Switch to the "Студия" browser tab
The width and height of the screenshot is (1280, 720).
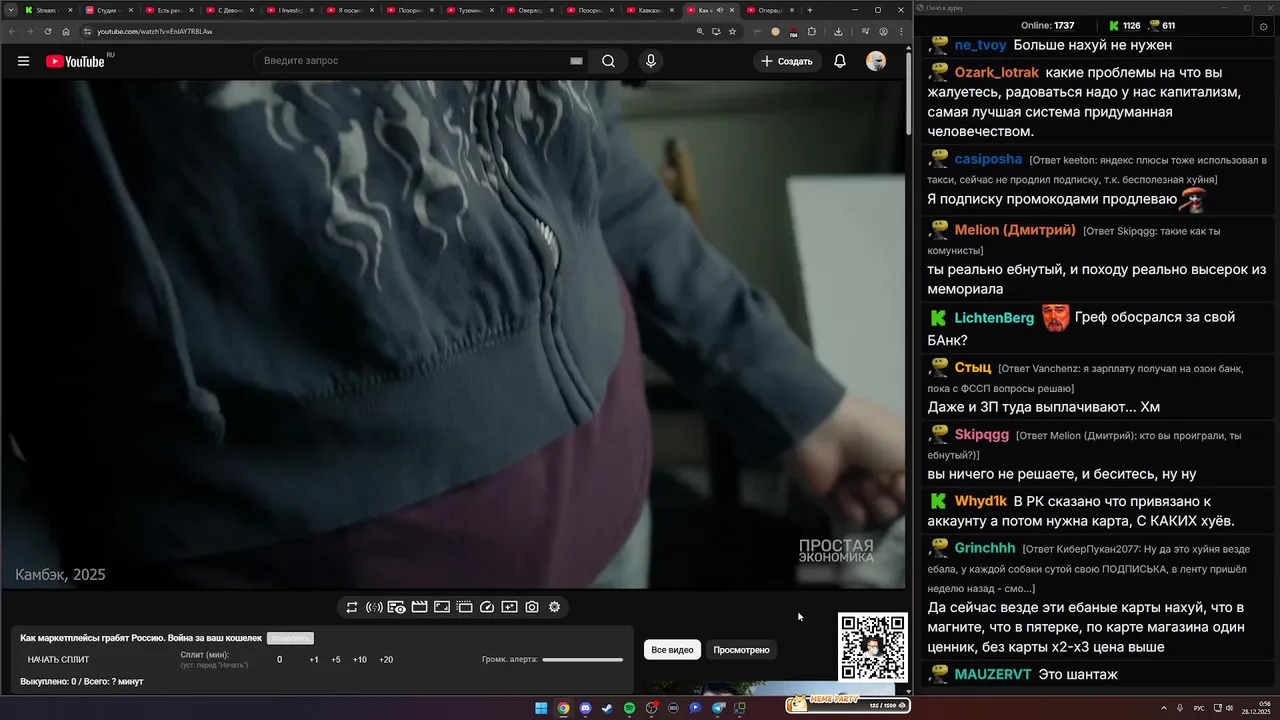click(106, 10)
